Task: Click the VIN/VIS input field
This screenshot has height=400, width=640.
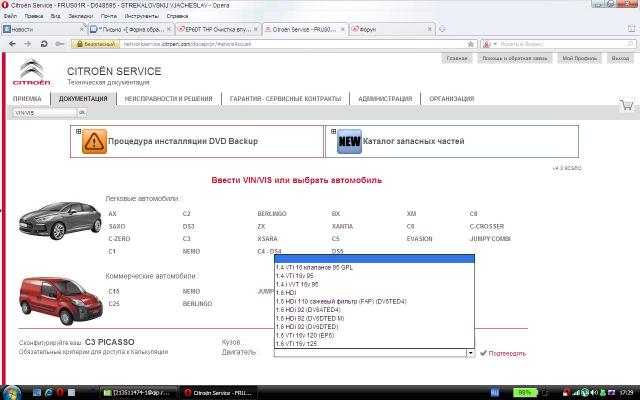Action: click(x=43, y=112)
